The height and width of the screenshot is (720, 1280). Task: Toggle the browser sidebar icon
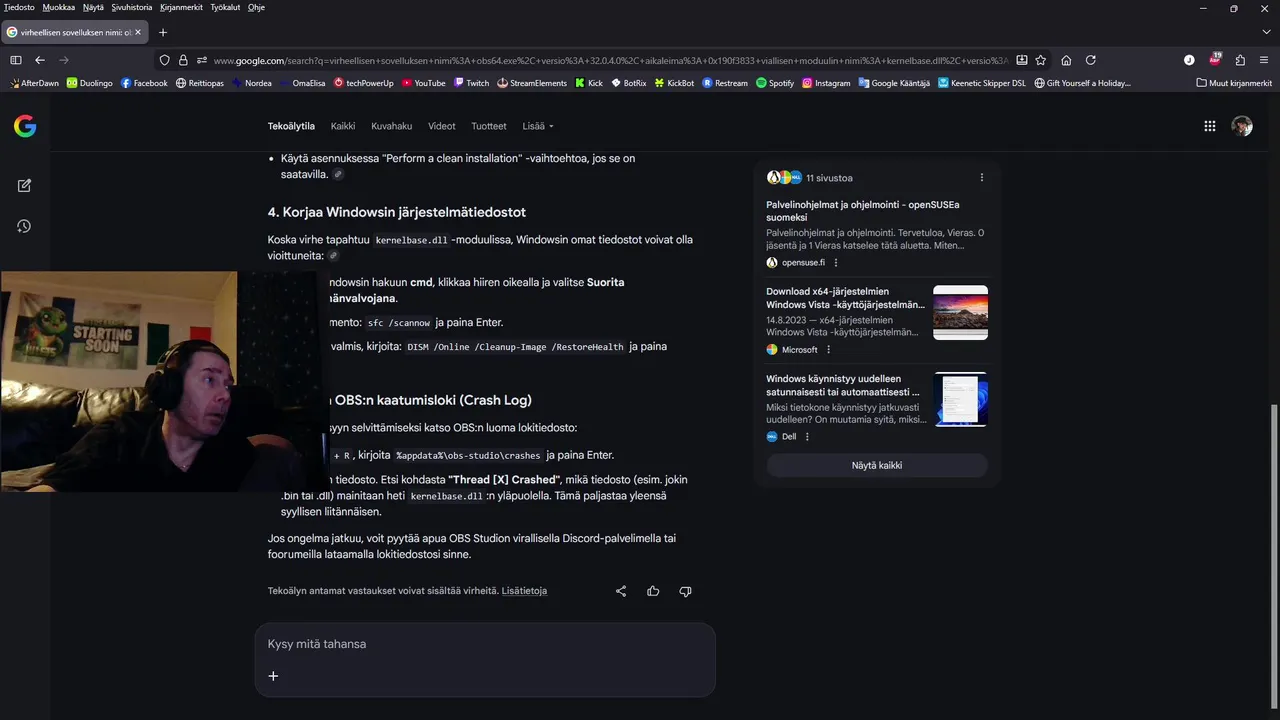click(16, 60)
